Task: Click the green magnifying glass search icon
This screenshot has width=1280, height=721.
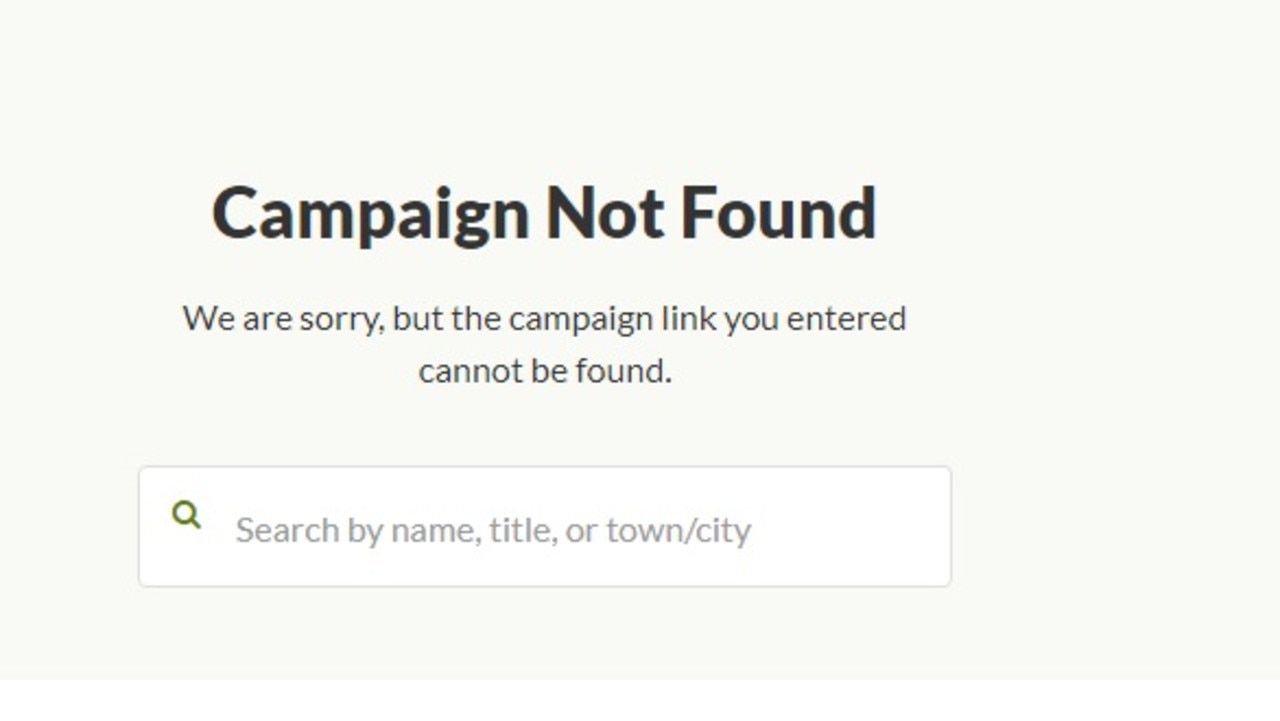Action: (x=186, y=515)
